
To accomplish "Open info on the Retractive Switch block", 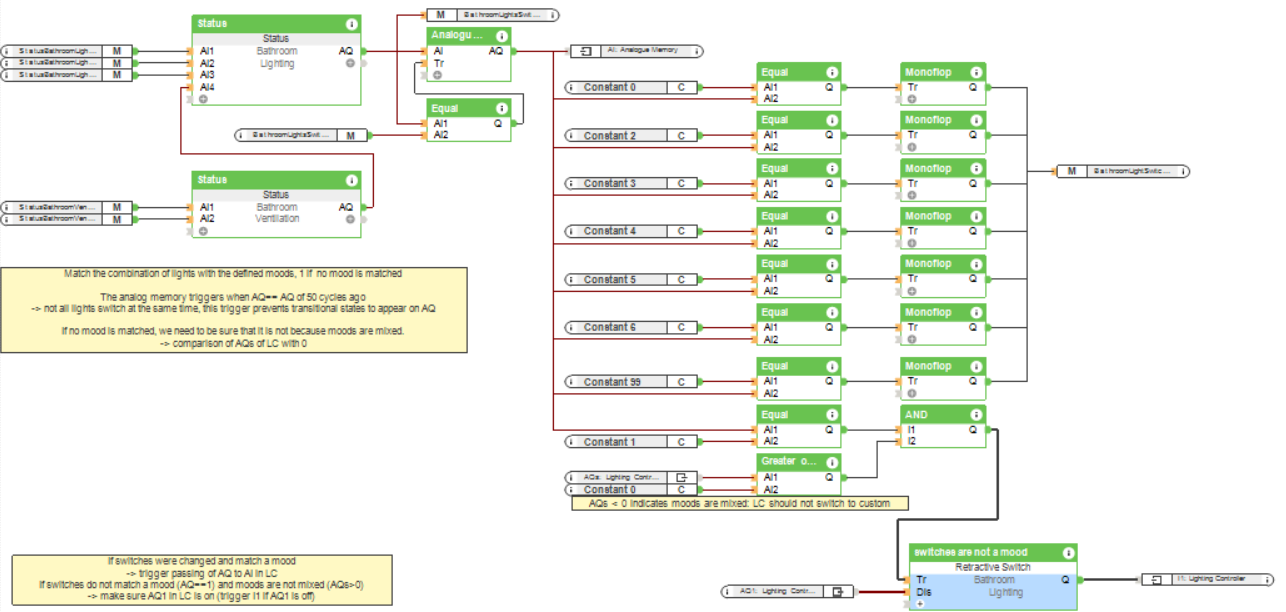I will (1068, 551).
